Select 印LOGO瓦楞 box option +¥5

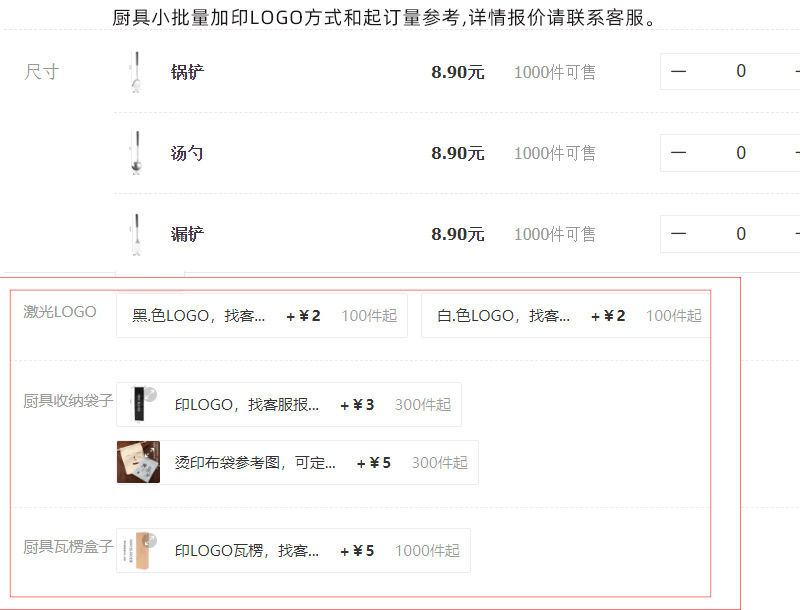coord(293,551)
